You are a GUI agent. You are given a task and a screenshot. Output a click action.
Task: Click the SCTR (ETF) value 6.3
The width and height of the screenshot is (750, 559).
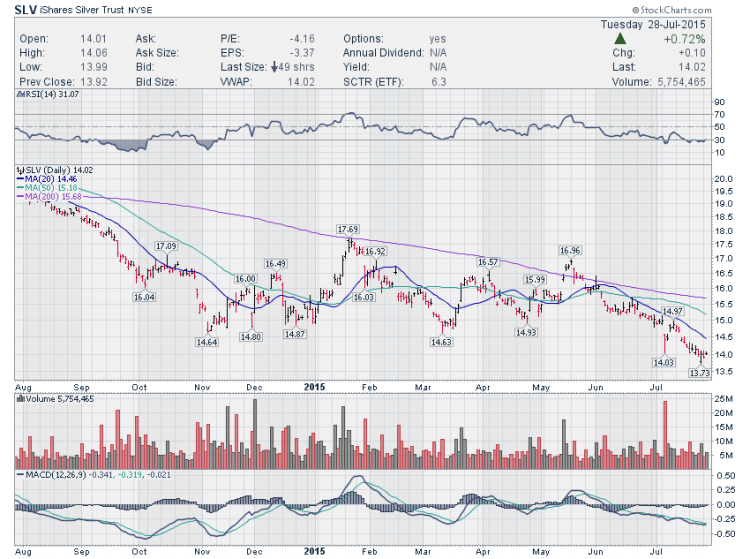tap(439, 82)
